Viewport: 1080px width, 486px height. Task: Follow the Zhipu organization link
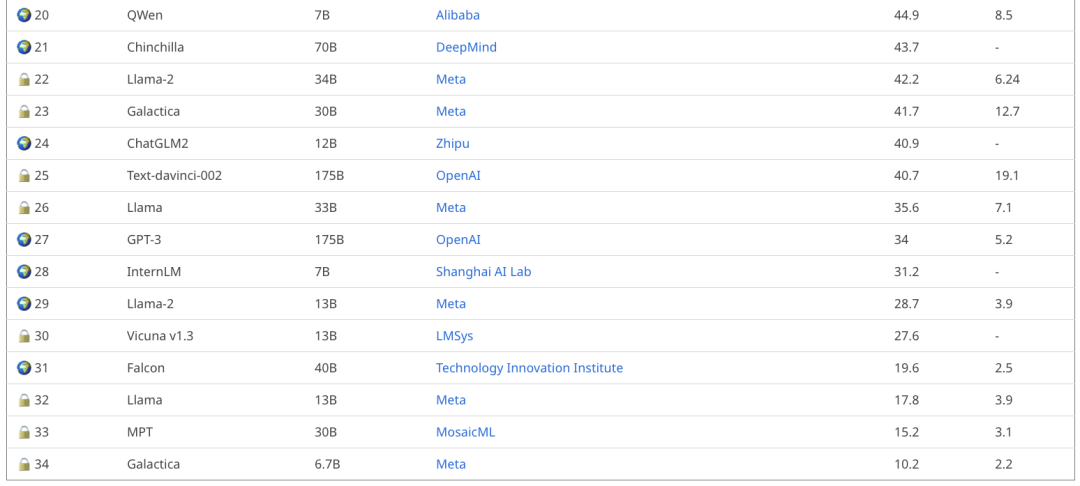point(453,144)
